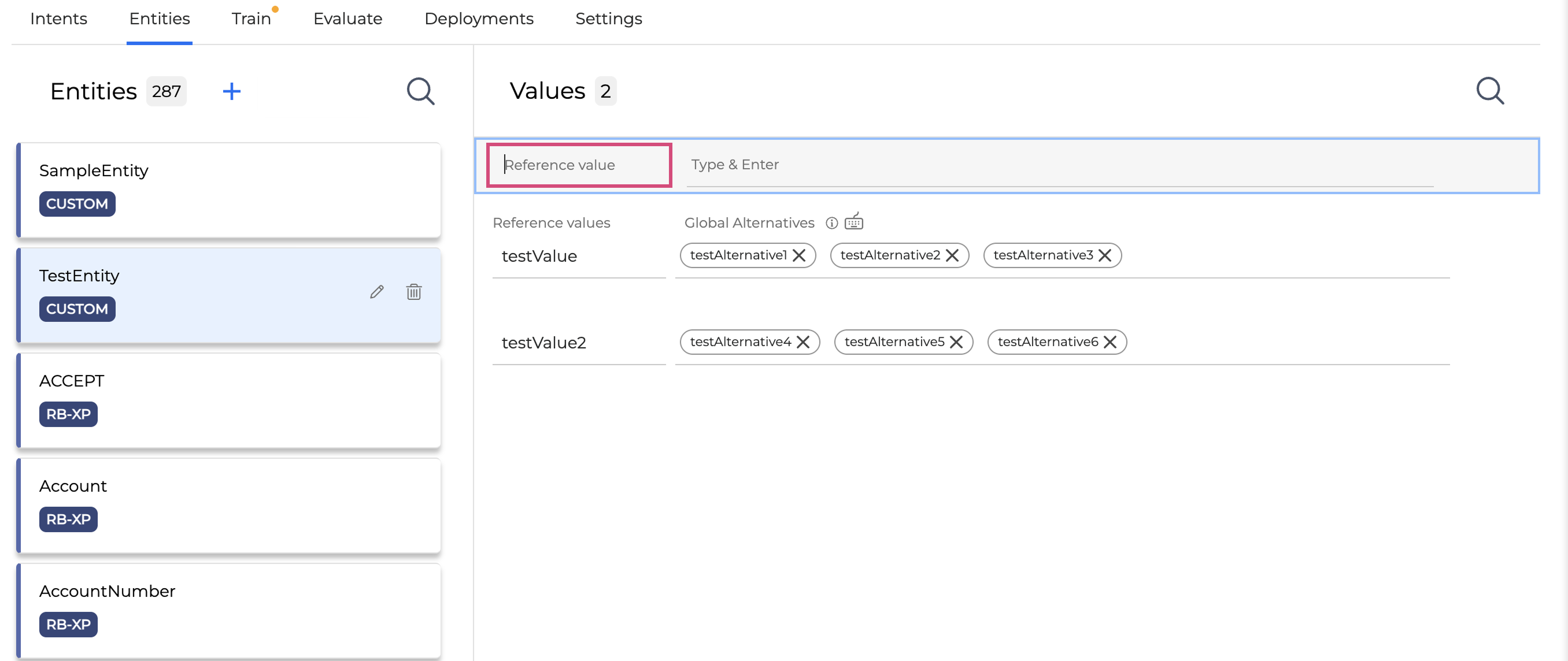Screen dimensions: 1568x661
Task: Remove testAlternative1 chip
Action: click(x=799, y=255)
